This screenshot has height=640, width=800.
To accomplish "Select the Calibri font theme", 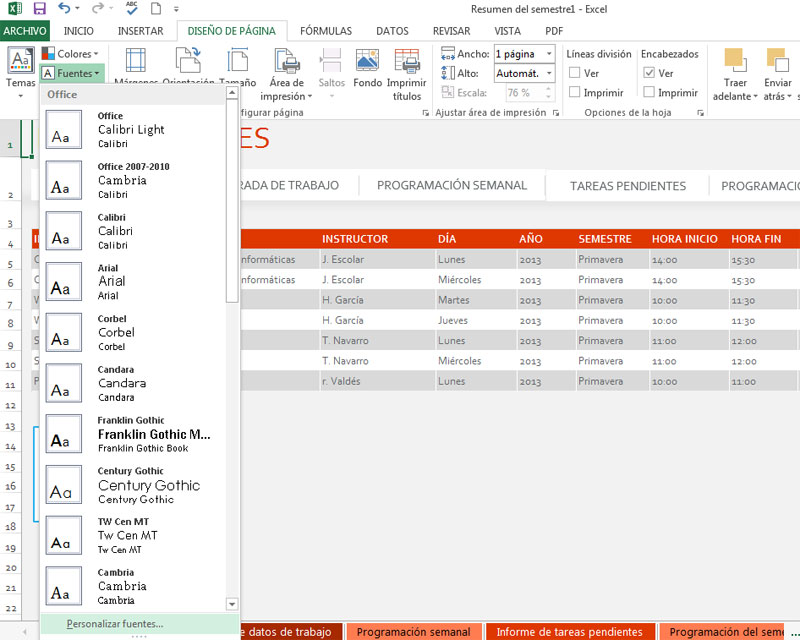I will [x=134, y=231].
